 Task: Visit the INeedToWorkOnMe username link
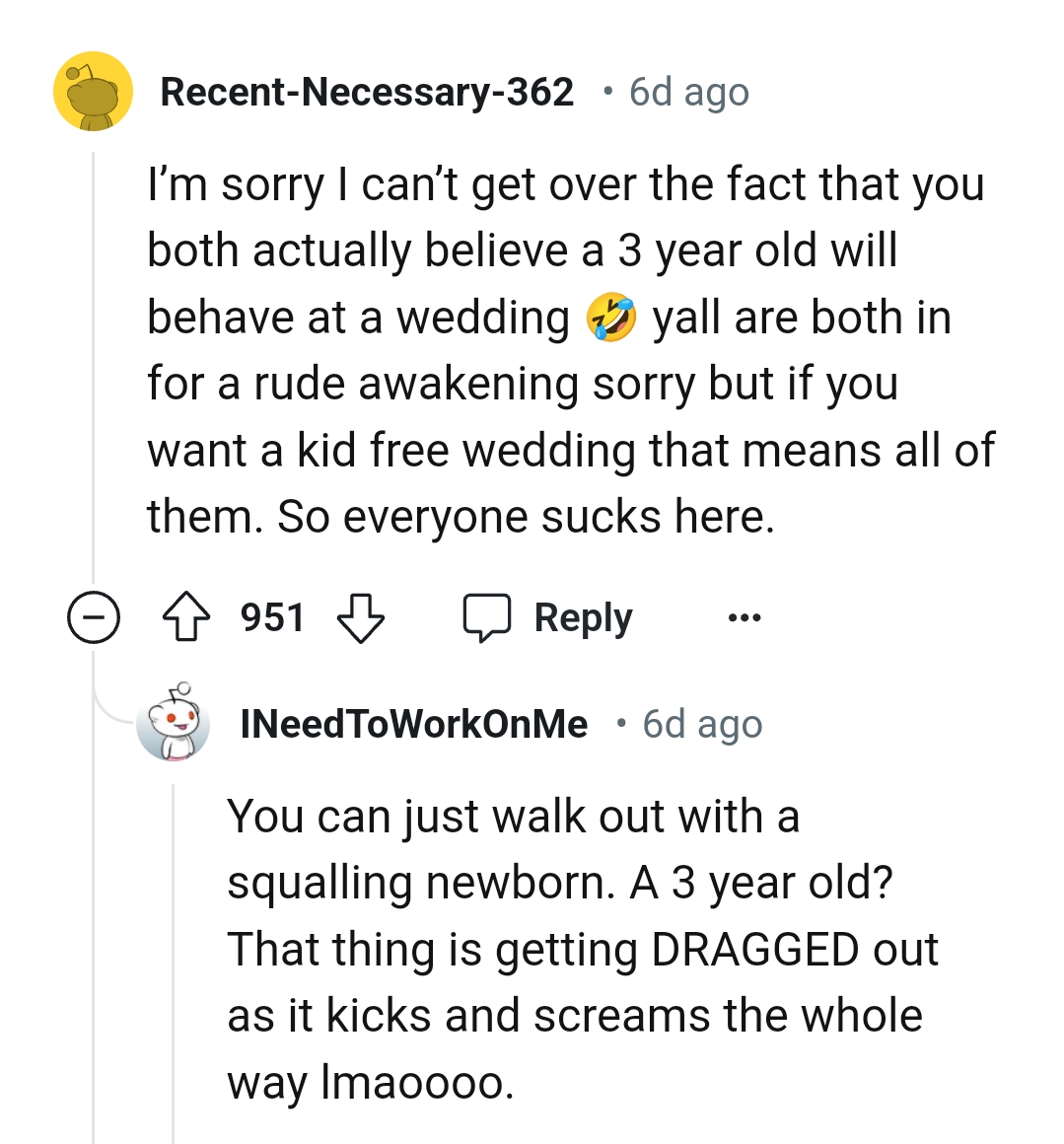414,725
